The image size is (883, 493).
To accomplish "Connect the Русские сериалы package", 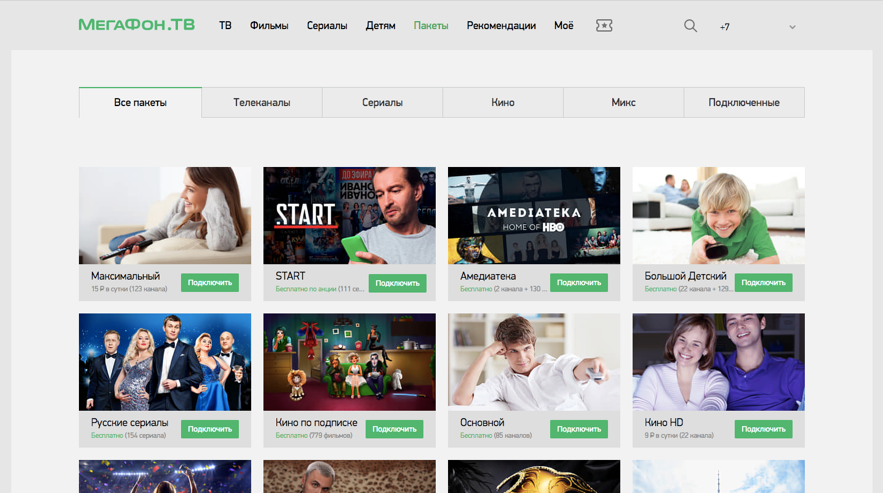I will [x=210, y=429].
